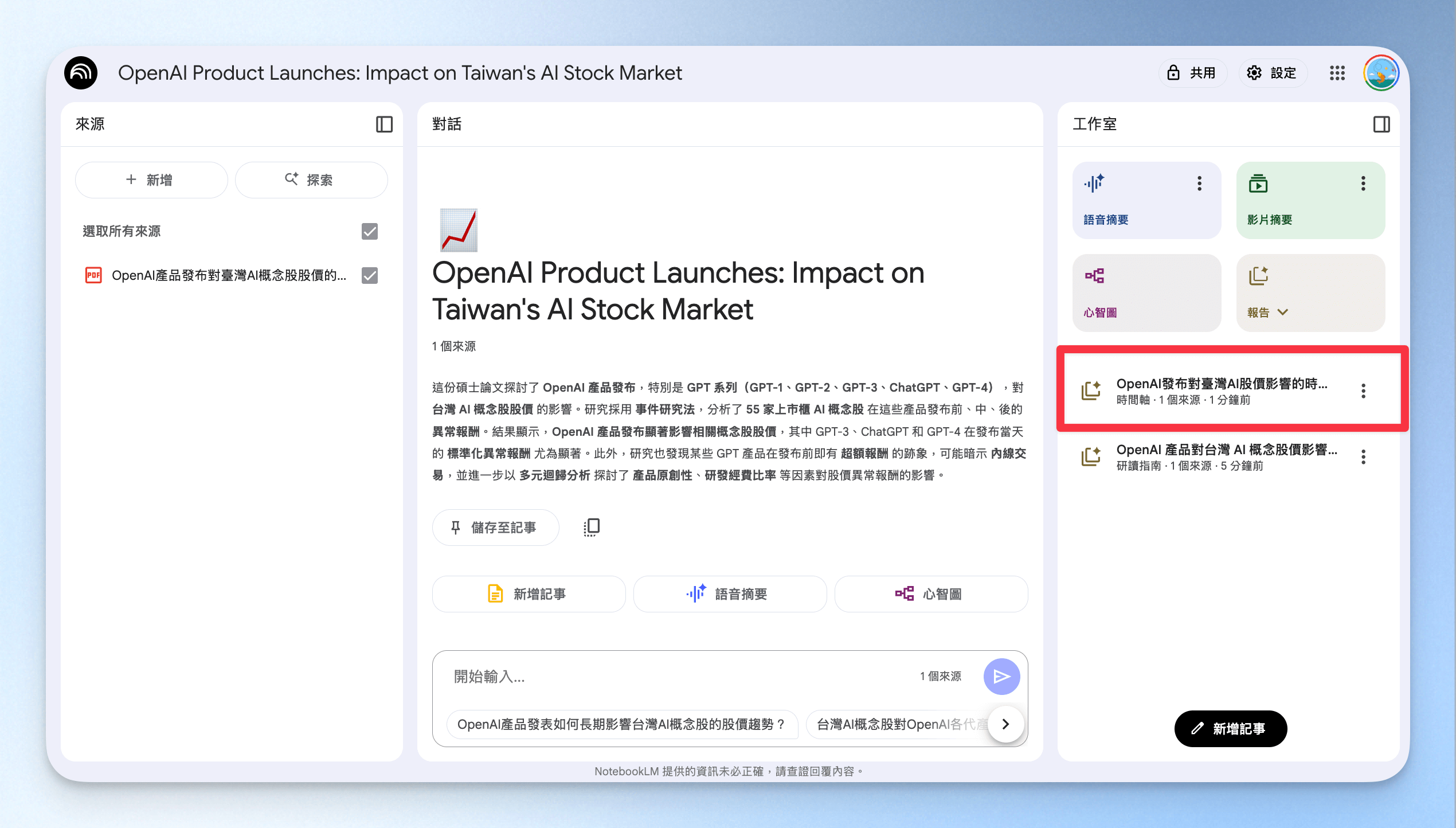The width and height of the screenshot is (1456, 828).
Task: Copy the summary using the copy icon
Action: click(x=592, y=528)
